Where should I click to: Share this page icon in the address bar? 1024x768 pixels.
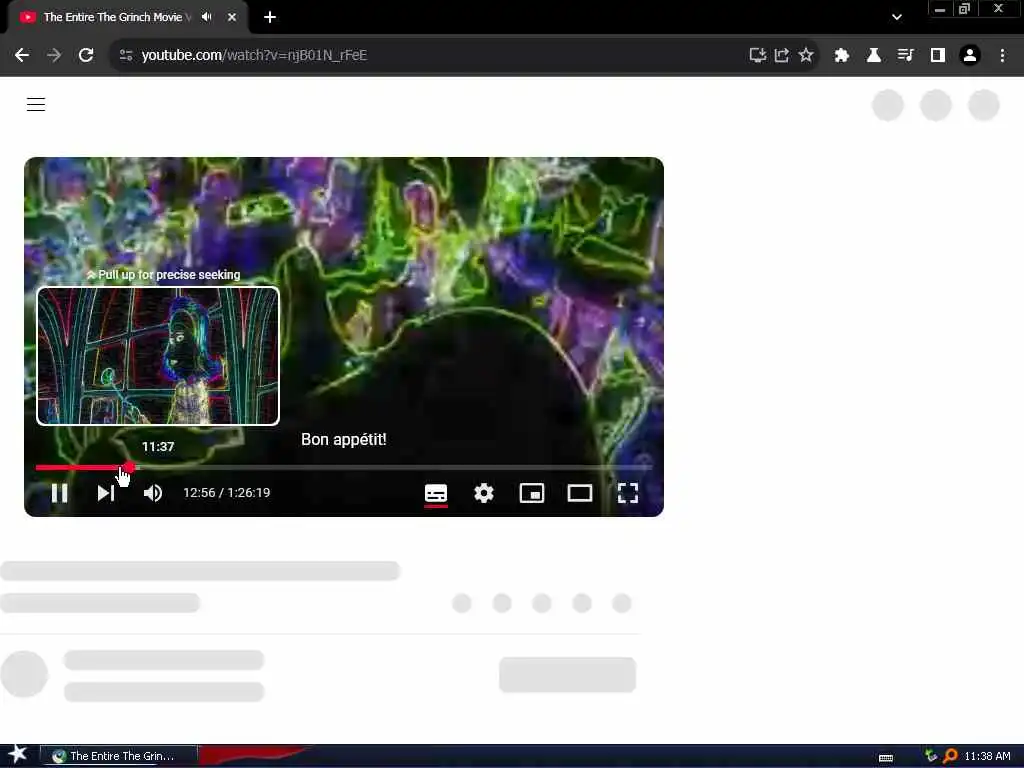pos(782,56)
